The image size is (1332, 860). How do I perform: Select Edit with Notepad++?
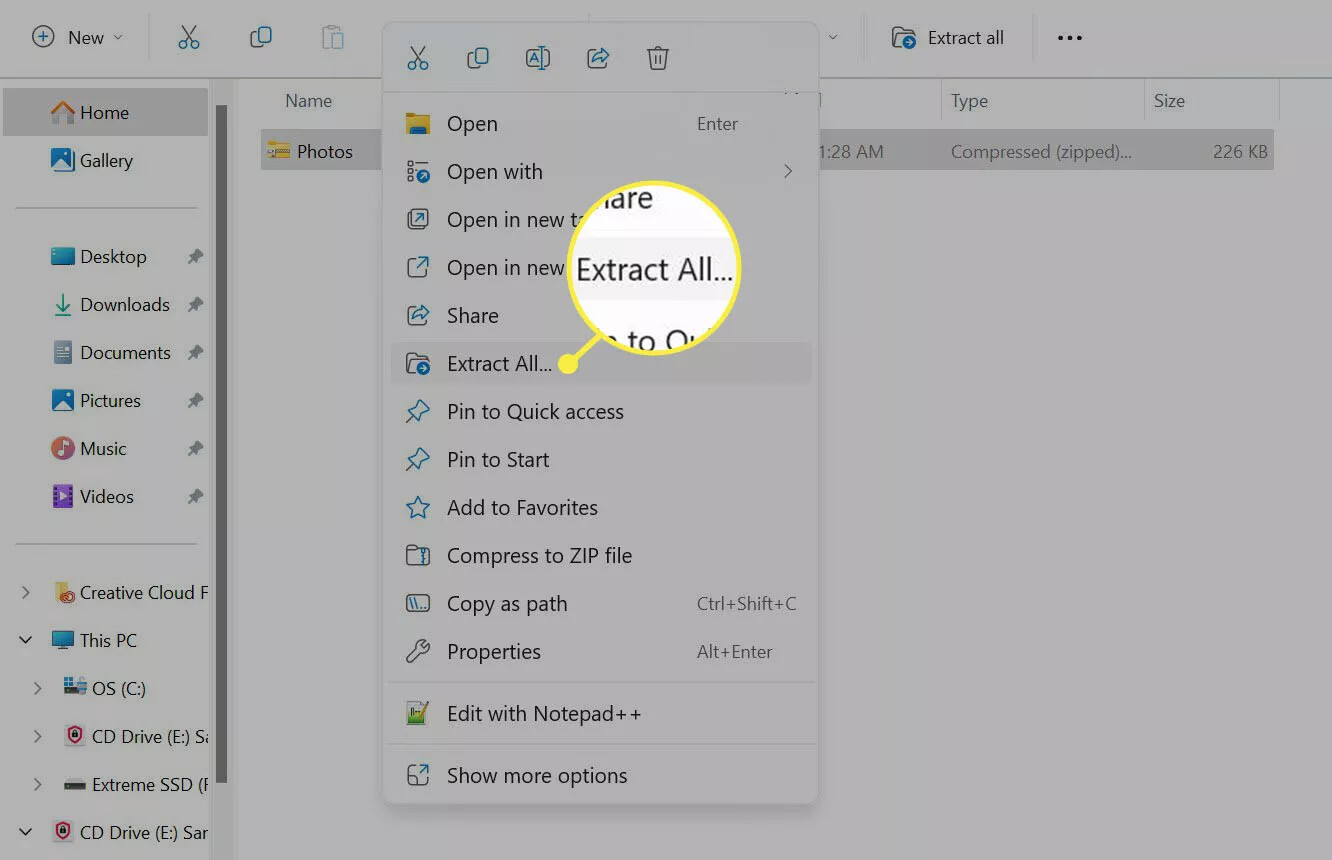click(x=600, y=714)
